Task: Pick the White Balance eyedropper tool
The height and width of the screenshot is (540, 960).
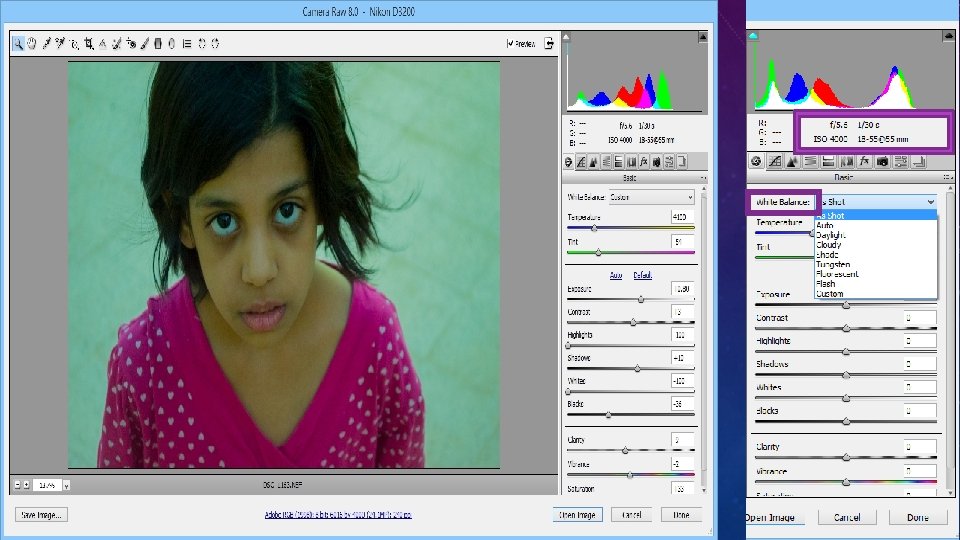Action: pyautogui.click(x=46, y=44)
